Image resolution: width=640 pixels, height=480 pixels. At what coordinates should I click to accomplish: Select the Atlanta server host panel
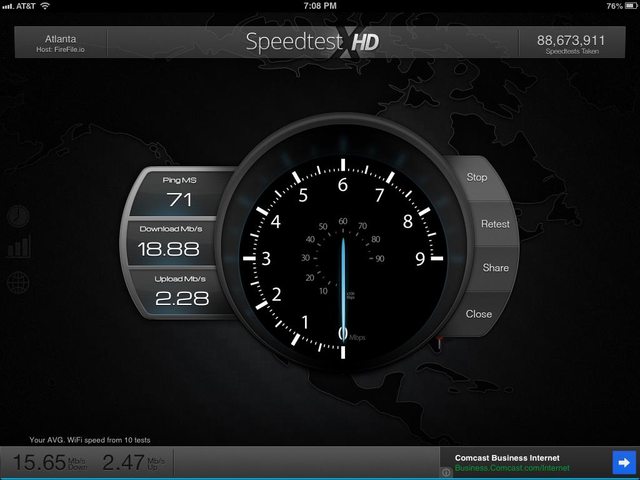[x=61, y=42]
